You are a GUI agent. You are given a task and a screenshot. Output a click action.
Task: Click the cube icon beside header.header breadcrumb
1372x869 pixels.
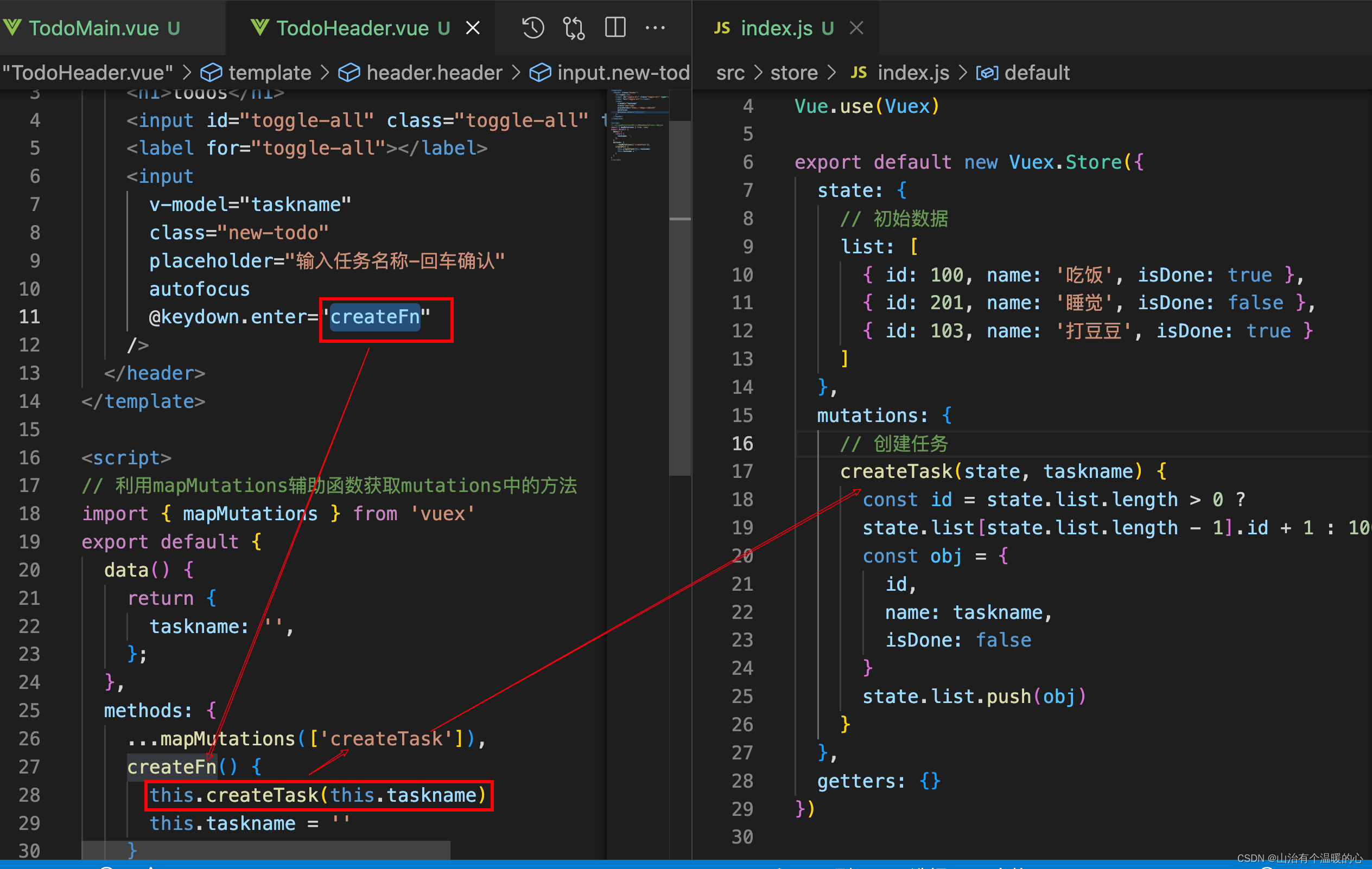pos(348,73)
